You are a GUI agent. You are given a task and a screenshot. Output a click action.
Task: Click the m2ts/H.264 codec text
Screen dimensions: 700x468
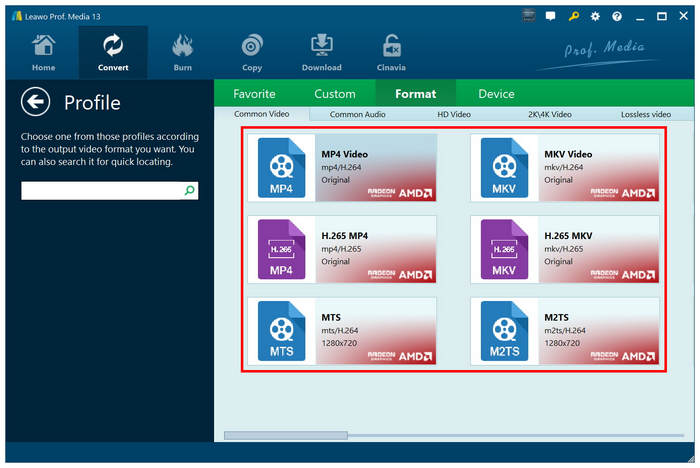click(x=565, y=330)
